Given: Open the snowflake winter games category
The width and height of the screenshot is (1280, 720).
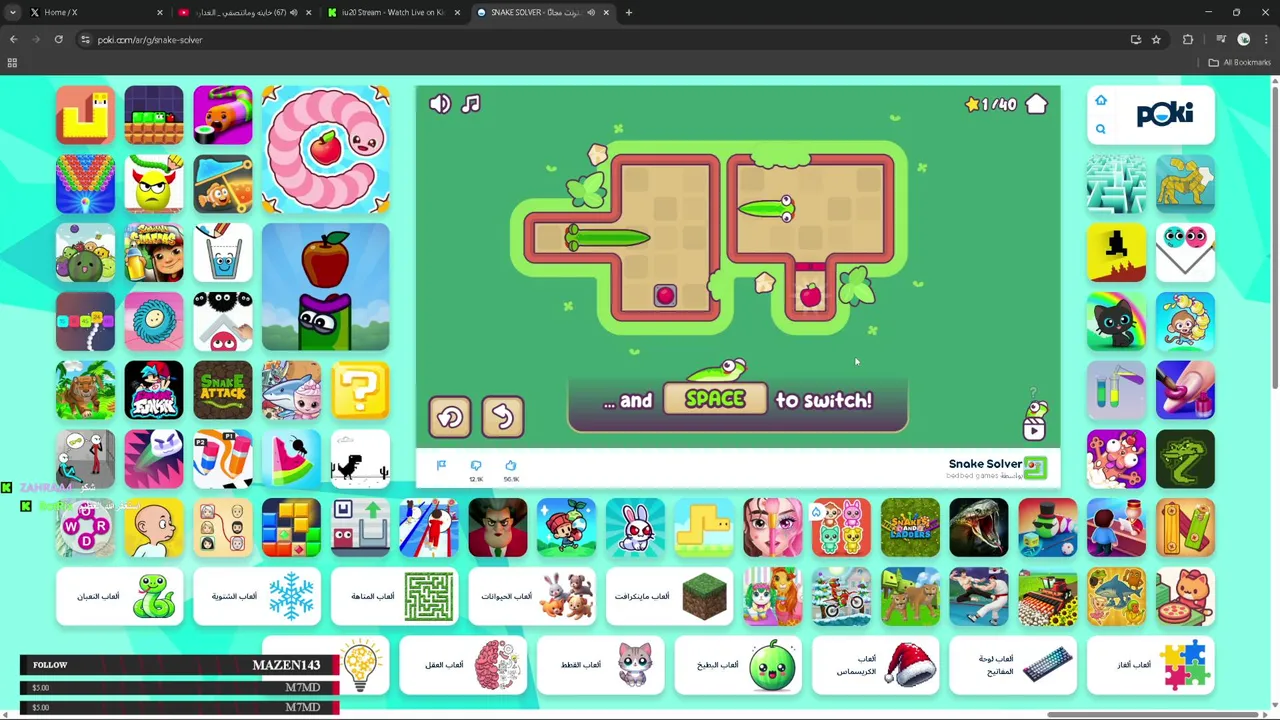Looking at the screenshot, I should click(x=257, y=596).
